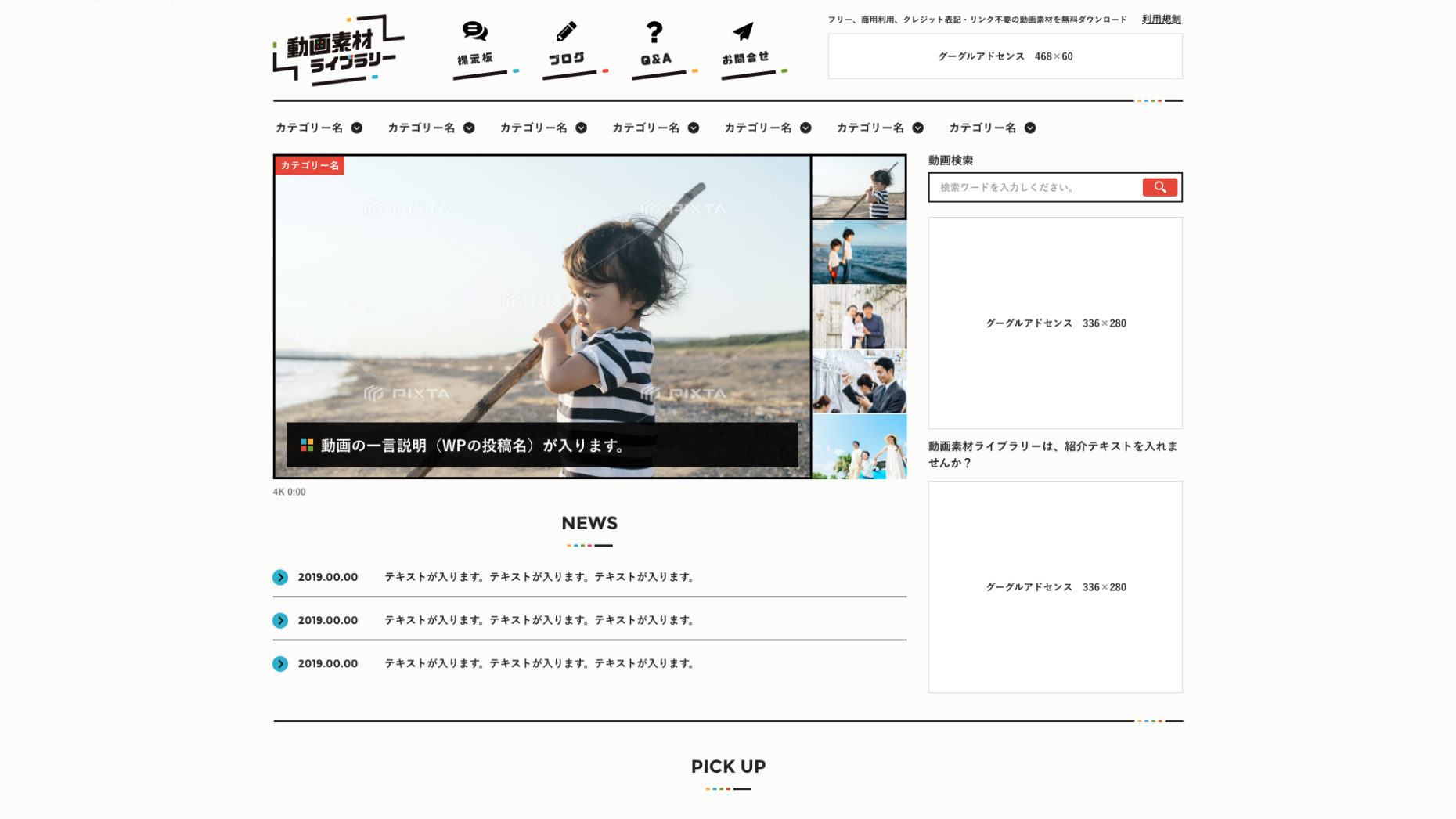Screen dimensions: 1456x819
Task: Select the businessman on train thumbnail
Action: (x=859, y=382)
